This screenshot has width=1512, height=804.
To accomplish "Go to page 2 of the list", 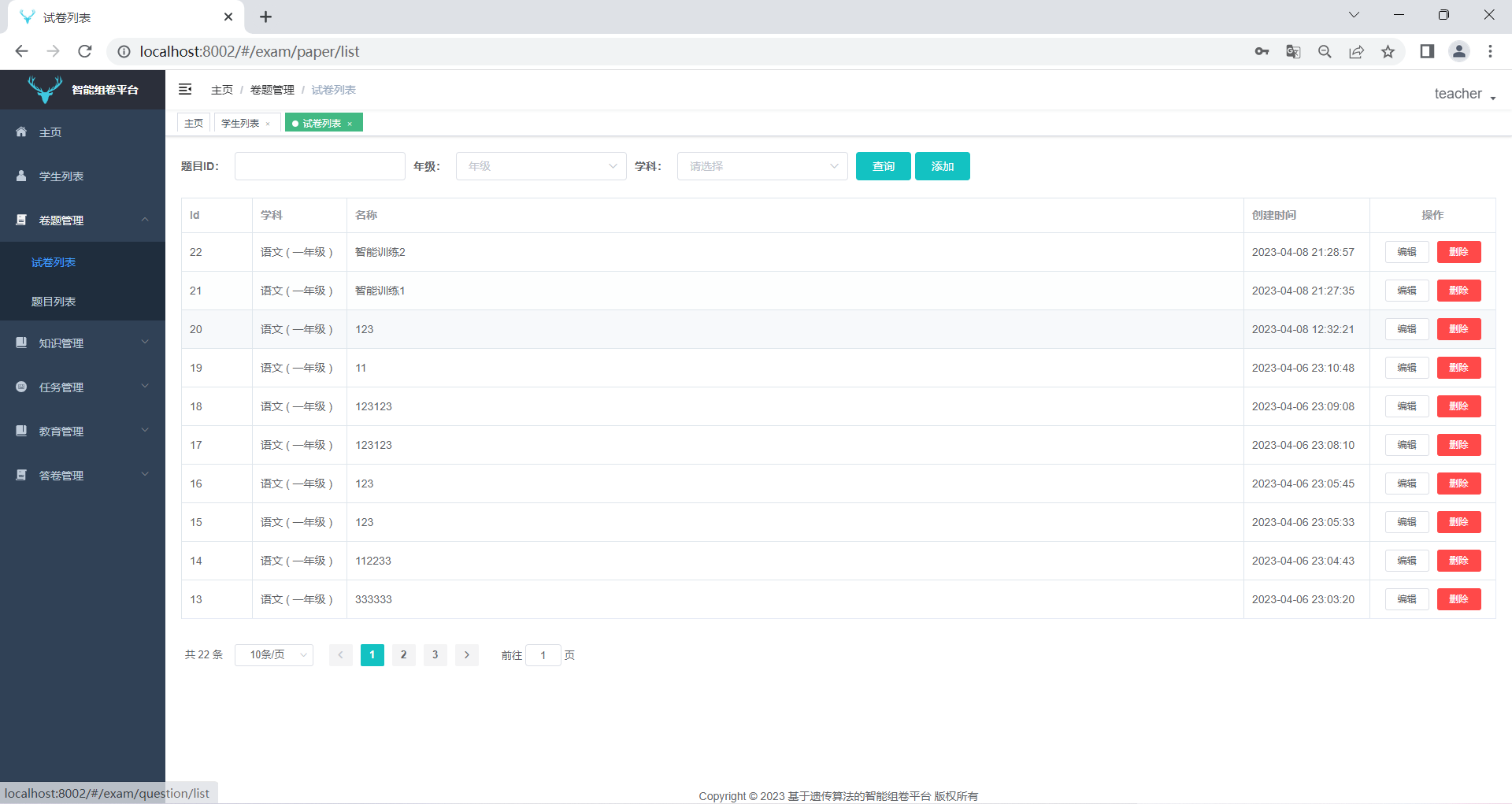I will pos(404,654).
